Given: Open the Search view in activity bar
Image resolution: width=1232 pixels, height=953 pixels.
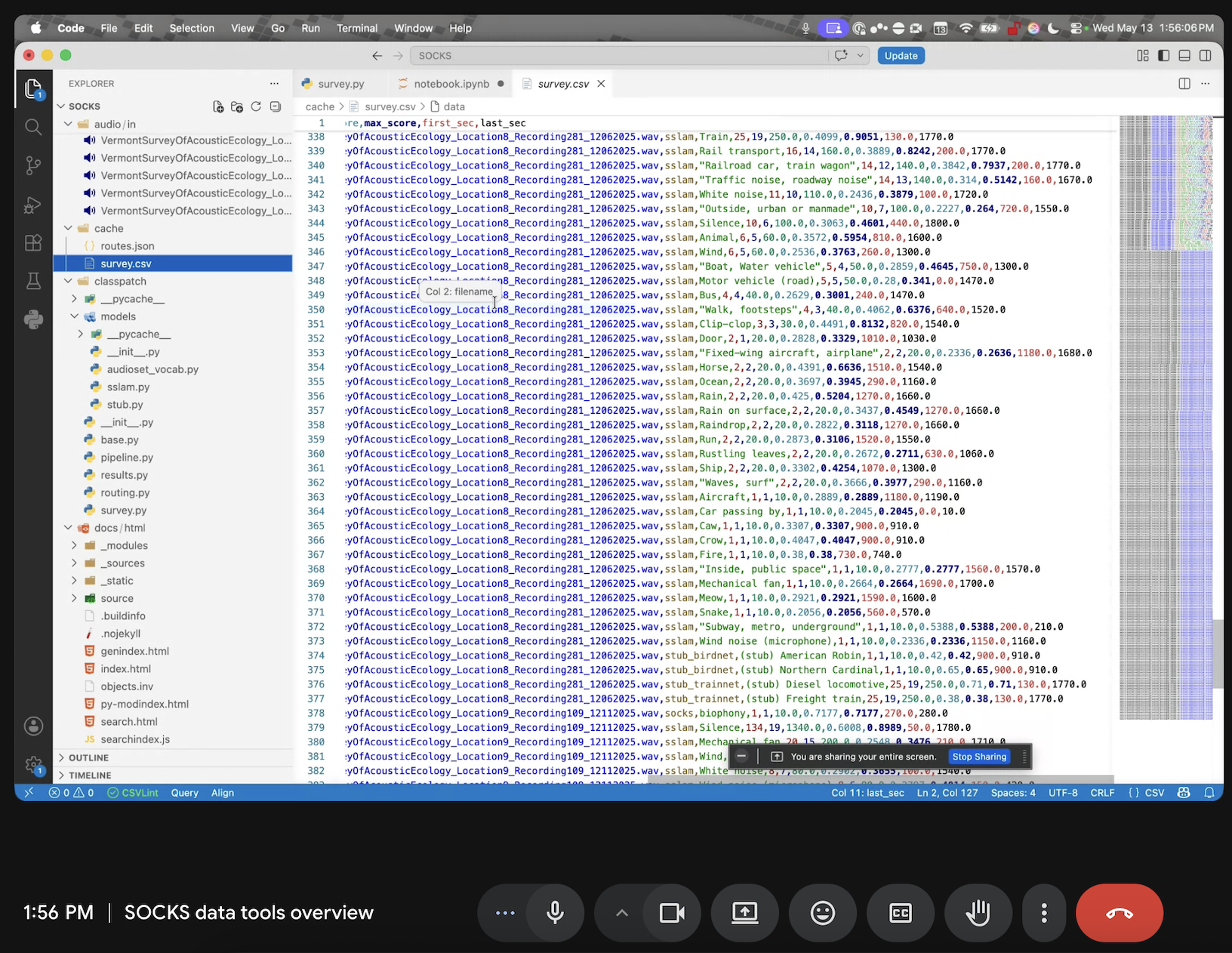Looking at the screenshot, I should [33, 127].
